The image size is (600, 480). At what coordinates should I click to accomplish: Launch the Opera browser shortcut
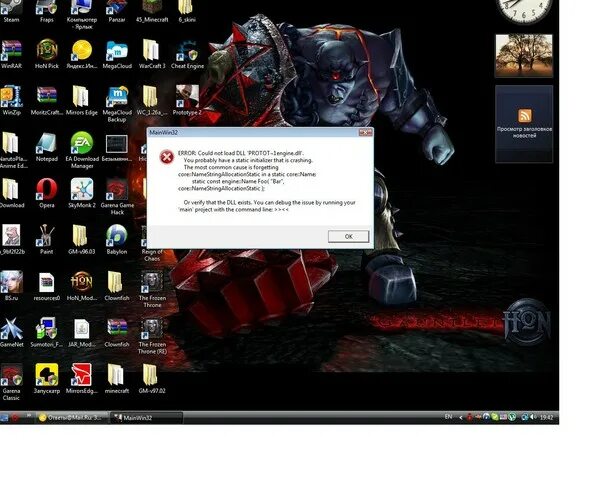tap(47, 194)
